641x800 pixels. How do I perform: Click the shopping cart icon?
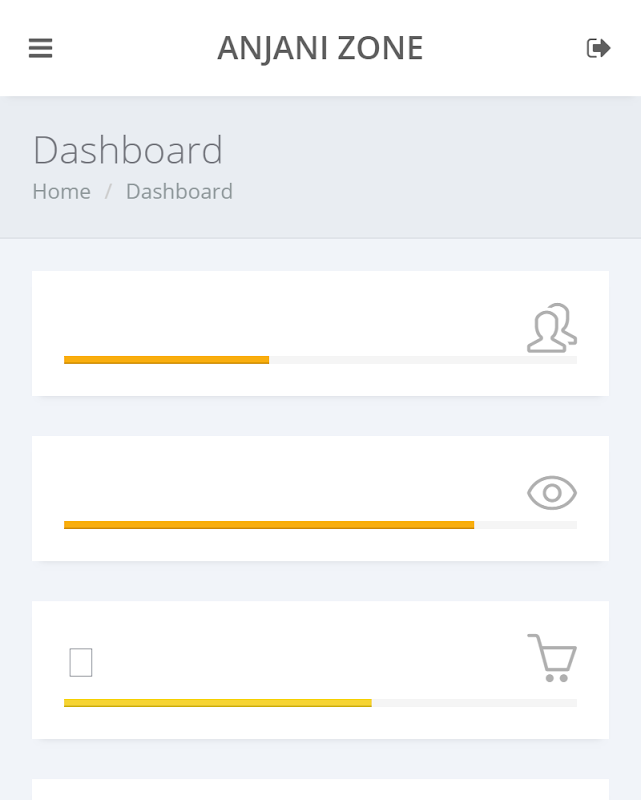pyautogui.click(x=552, y=658)
